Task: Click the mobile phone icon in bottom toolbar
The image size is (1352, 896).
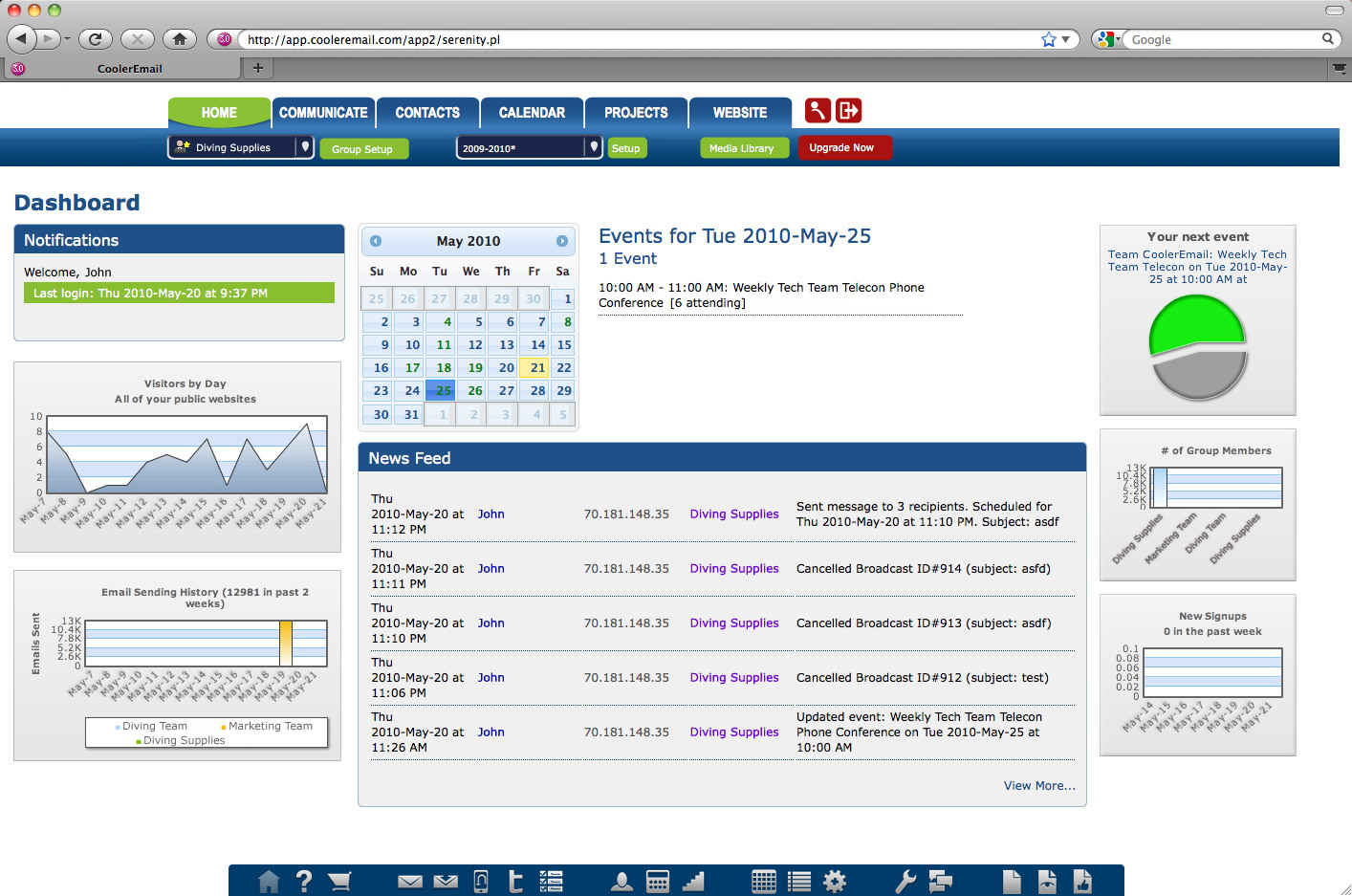Action: pos(481,881)
